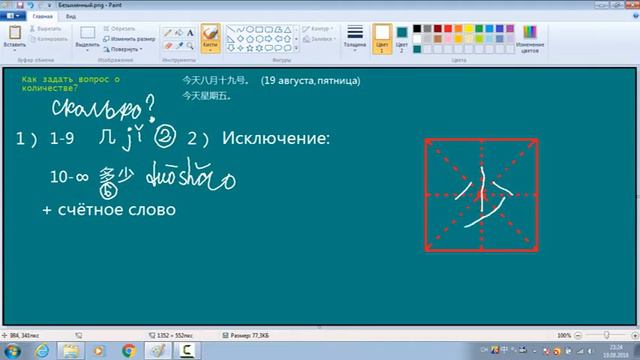The height and width of the screenshot is (360, 640).
Task: Click the 'Исключение:' text on canvas
Action: coord(276,138)
